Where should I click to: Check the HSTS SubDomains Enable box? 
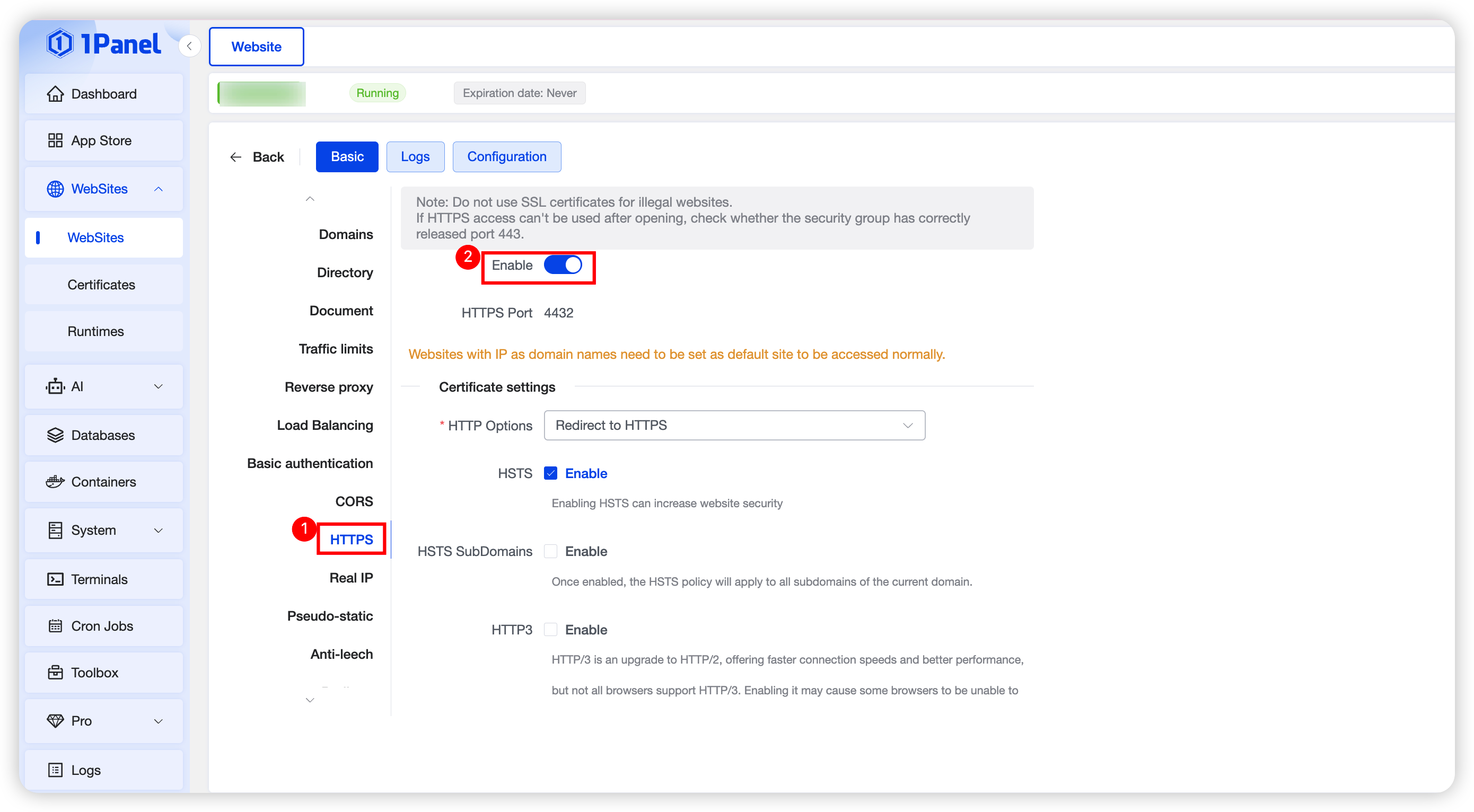tap(550, 551)
